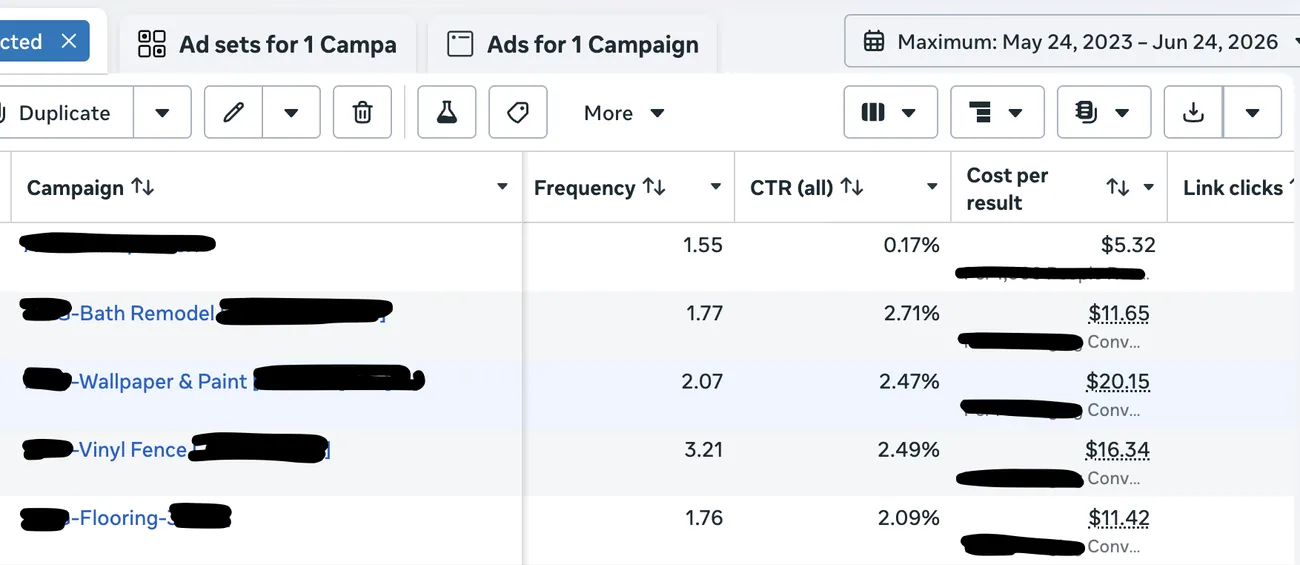Expand the arrow next to edit pencil
The image size is (1300, 565).
(x=291, y=112)
